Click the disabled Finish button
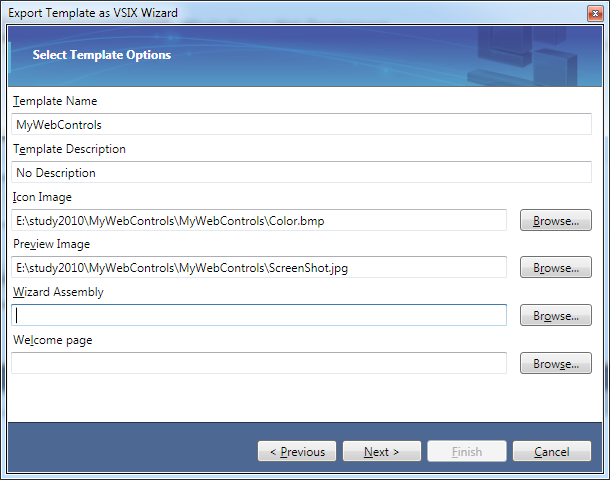The height and width of the screenshot is (480, 610). 467,451
